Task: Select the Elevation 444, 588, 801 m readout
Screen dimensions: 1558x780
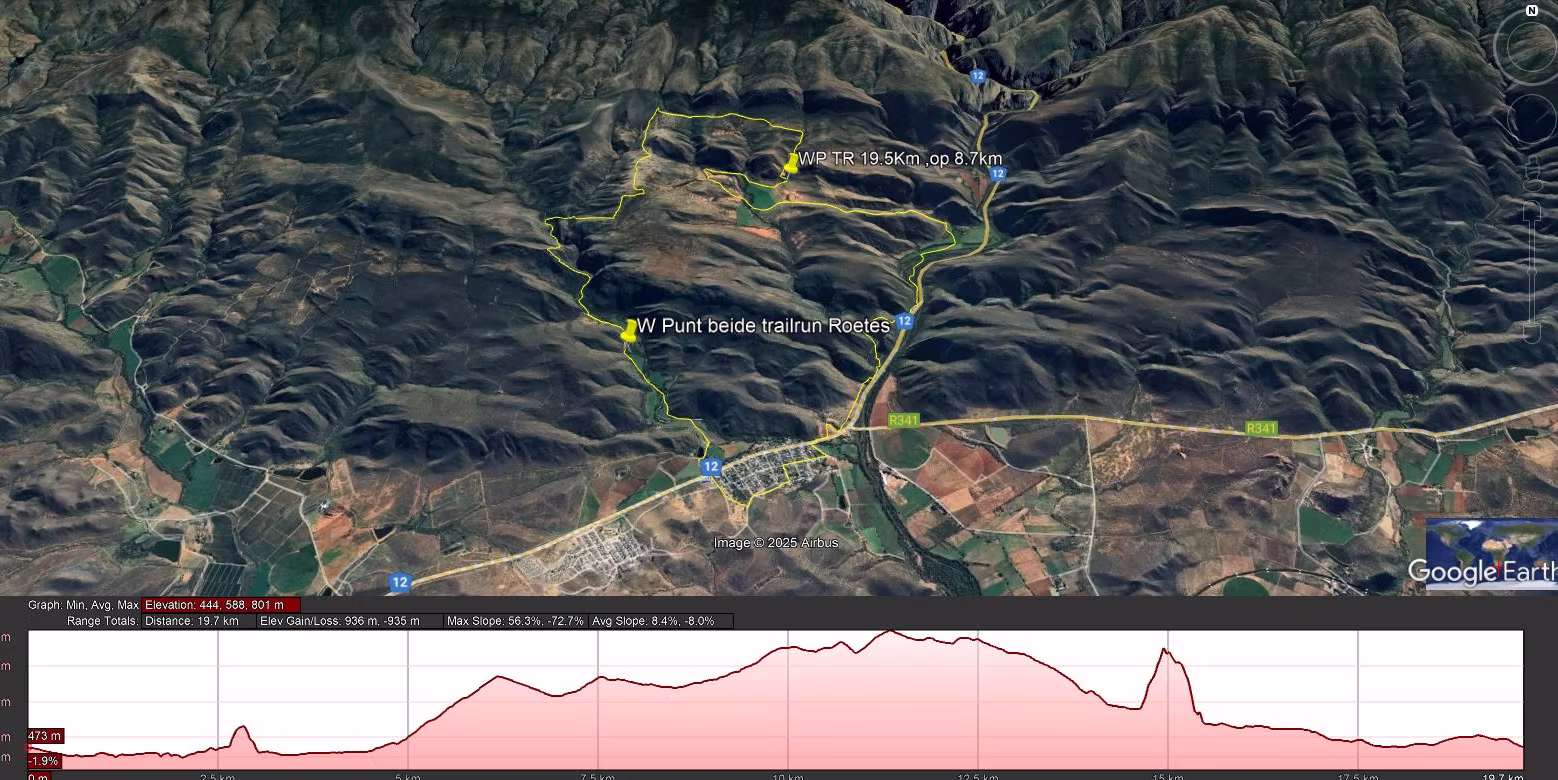Action: click(221, 605)
